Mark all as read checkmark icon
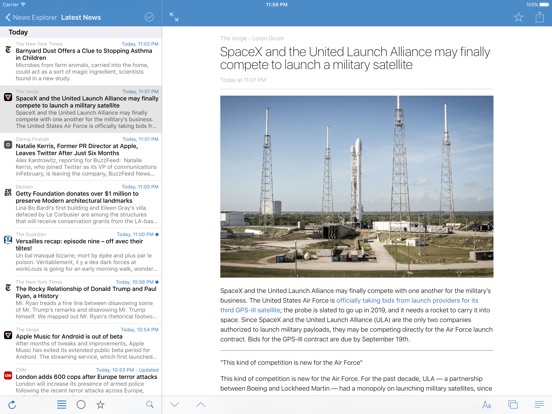Viewport: 552px width, 414px height. point(149,17)
